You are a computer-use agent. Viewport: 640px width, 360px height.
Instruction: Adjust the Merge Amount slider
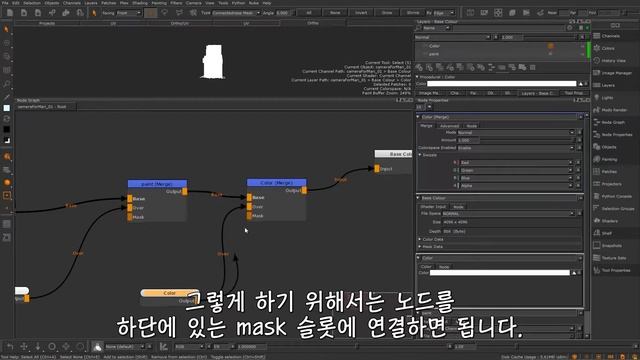(x=527, y=140)
